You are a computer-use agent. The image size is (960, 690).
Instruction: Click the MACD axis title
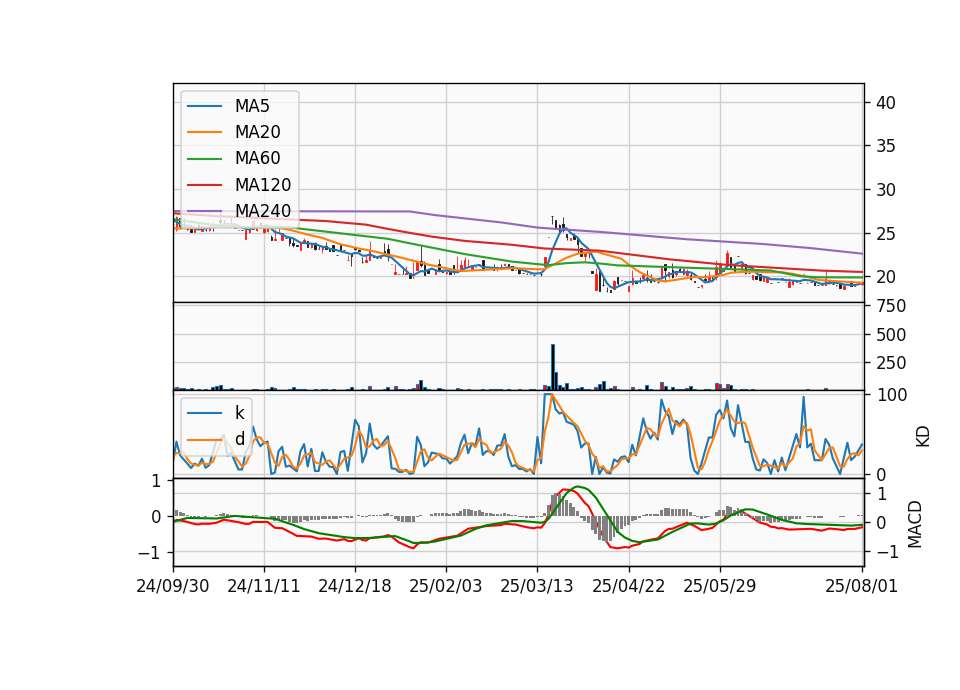click(x=915, y=523)
